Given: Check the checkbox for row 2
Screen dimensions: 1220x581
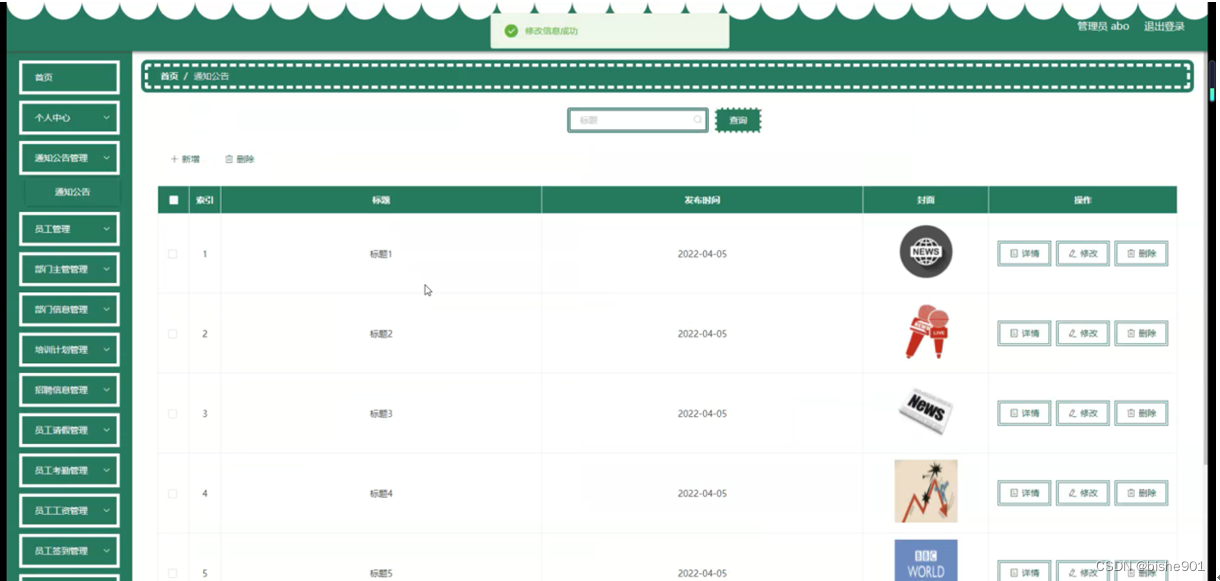Looking at the screenshot, I should click(x=172, y=334).
